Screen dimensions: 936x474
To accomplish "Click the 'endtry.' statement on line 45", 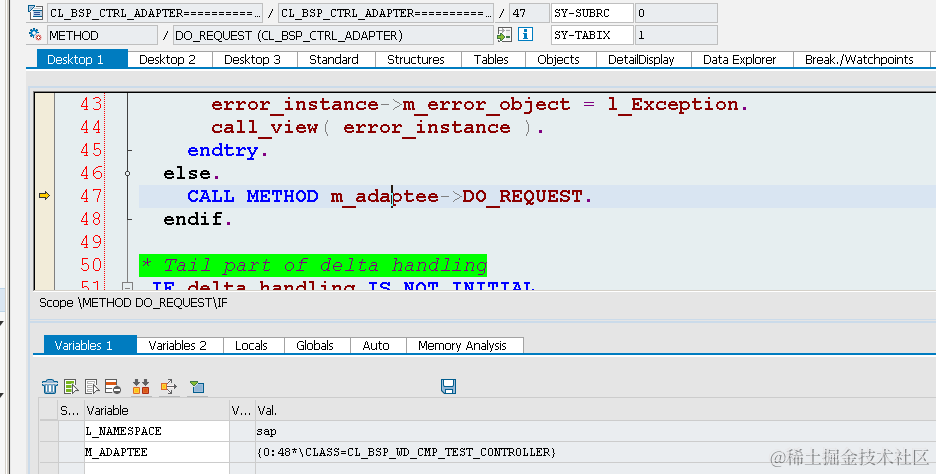I will (227, 150).
